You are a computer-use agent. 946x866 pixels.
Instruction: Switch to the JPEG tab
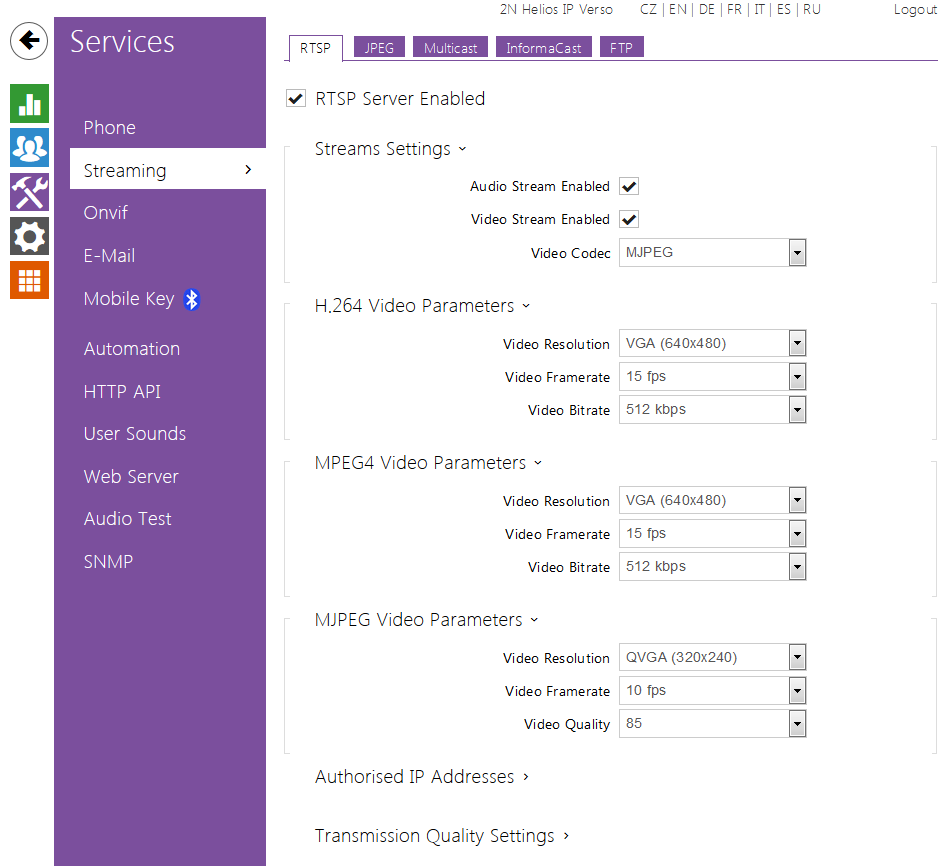pyautogui.click(x=379, y=48)
